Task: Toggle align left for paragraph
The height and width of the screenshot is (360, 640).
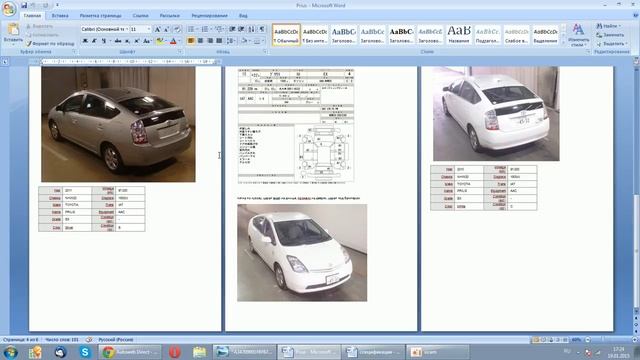Action: 191,41
